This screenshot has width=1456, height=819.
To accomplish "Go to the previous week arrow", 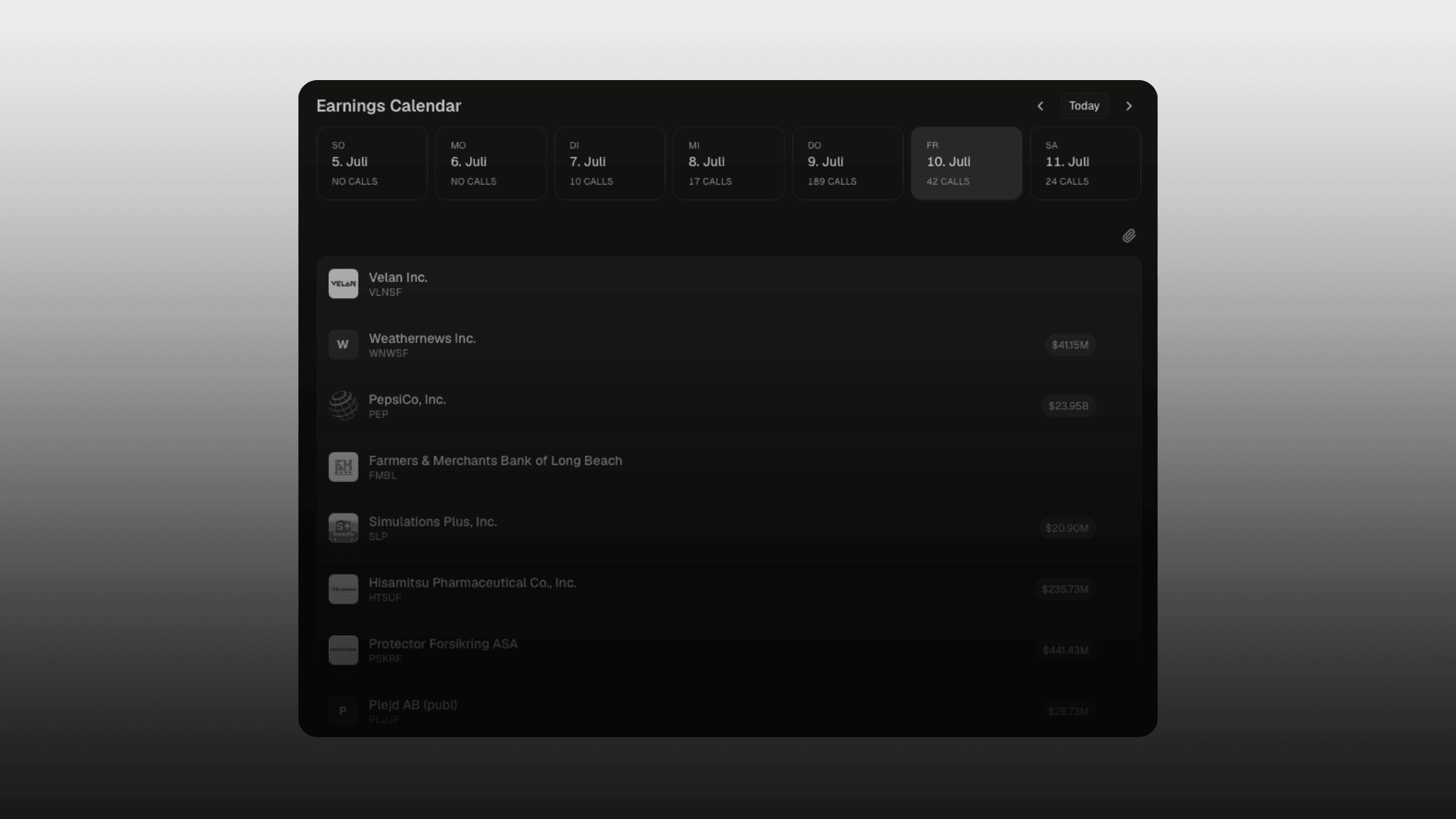I will point(1040,106).
